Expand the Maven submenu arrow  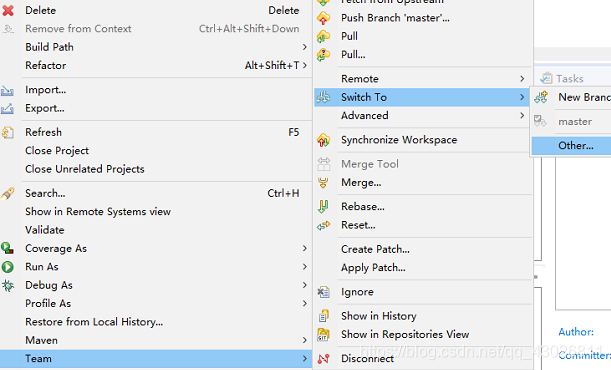click(305, 340)
